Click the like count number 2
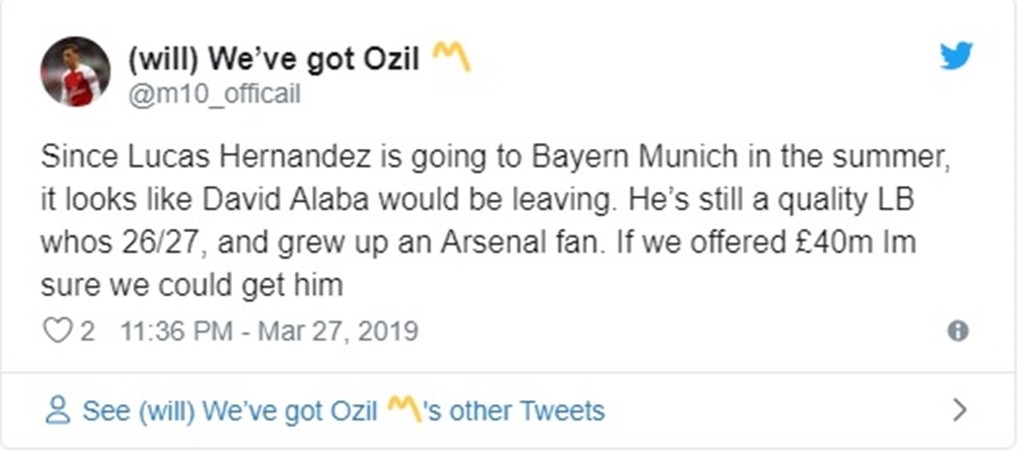 point(87,331)
